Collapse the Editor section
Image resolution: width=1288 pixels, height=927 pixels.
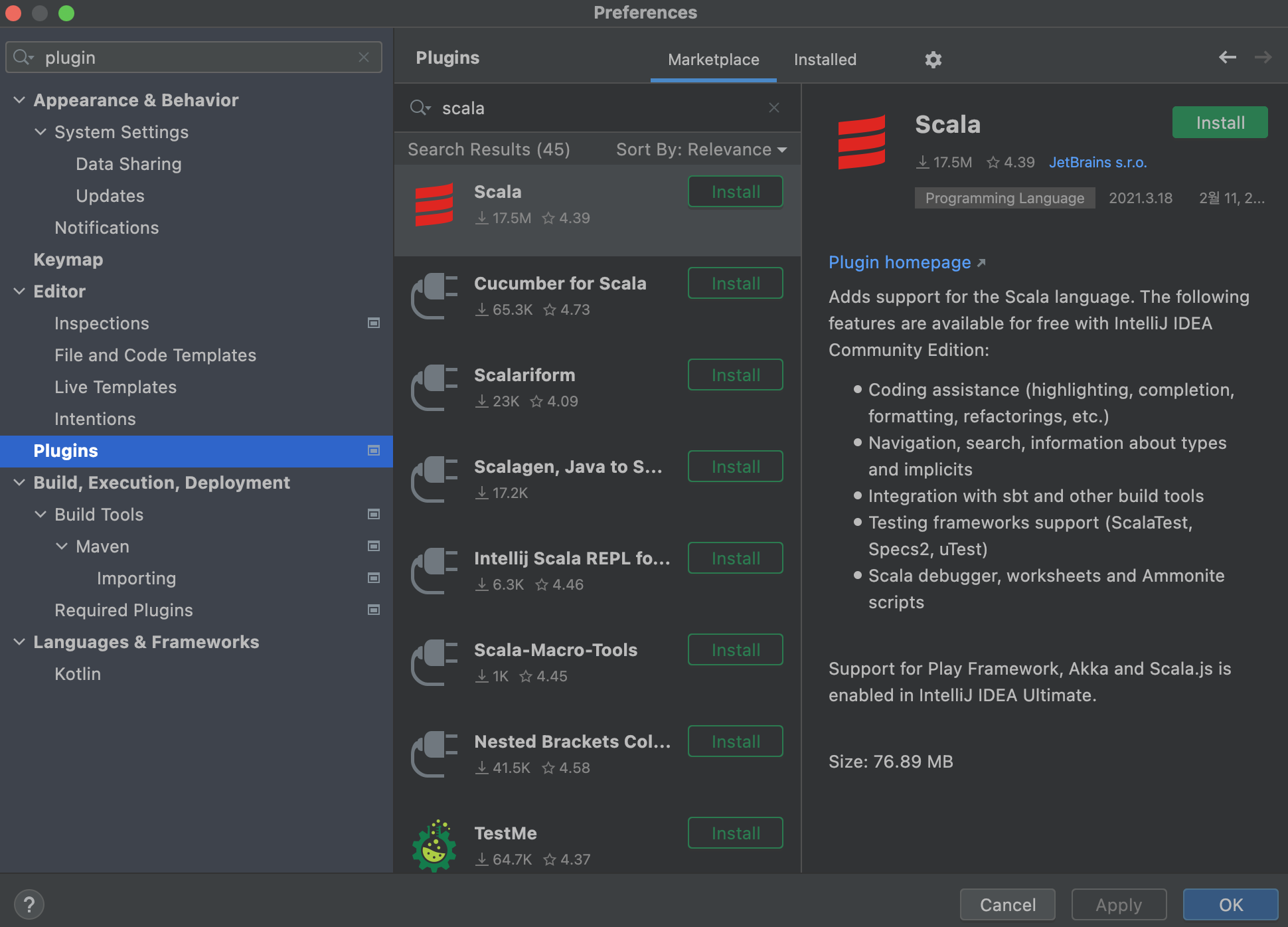coord(19,292)
